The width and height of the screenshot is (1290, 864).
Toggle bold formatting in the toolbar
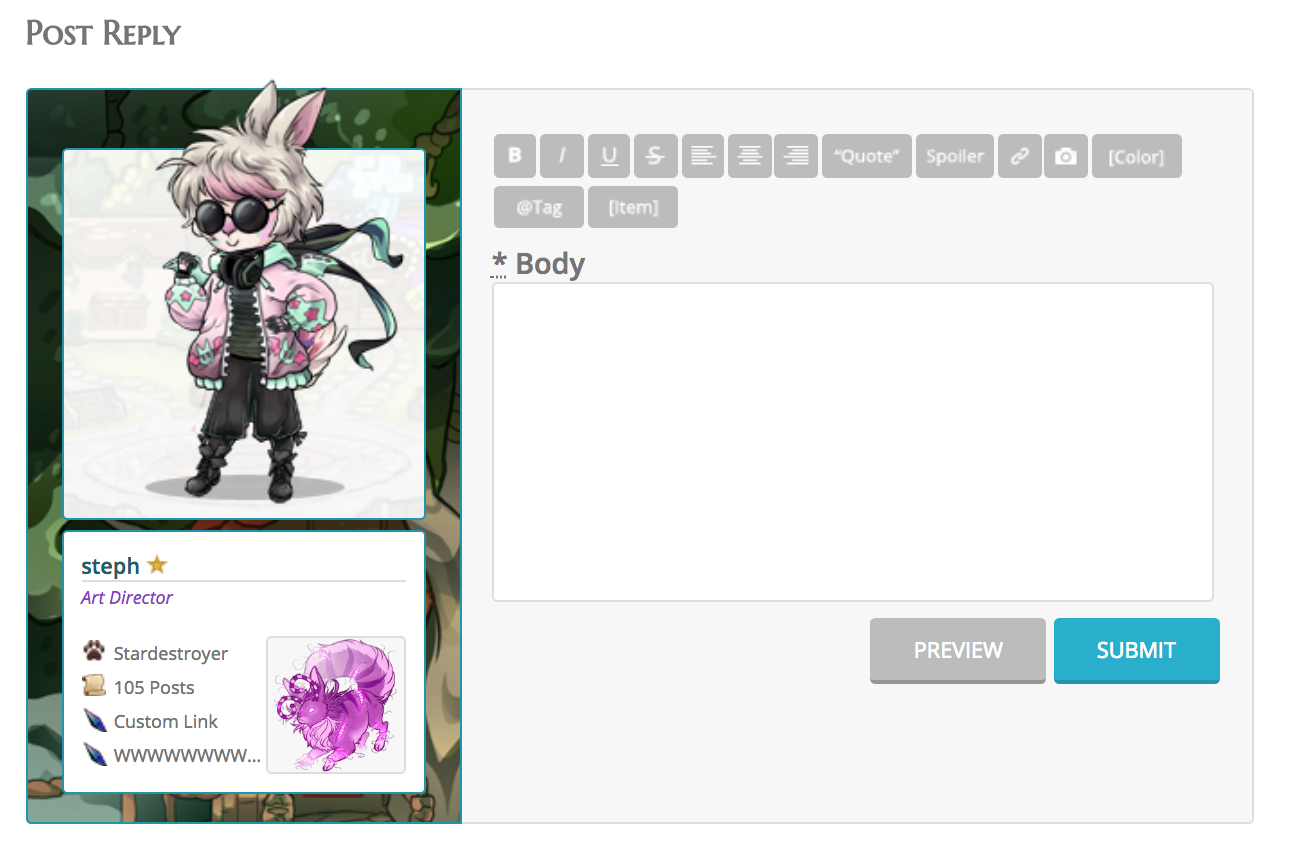[515, 156]
